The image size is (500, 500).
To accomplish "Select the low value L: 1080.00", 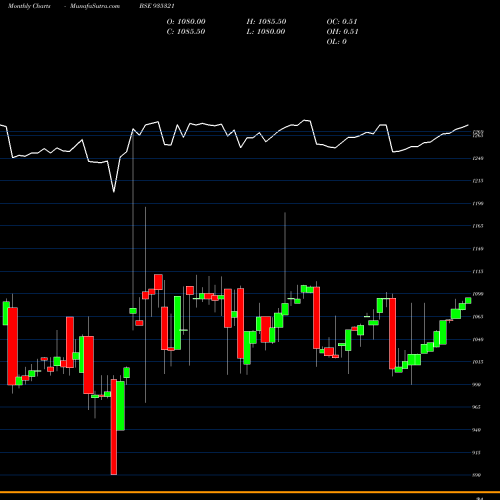I will point(266,32).
